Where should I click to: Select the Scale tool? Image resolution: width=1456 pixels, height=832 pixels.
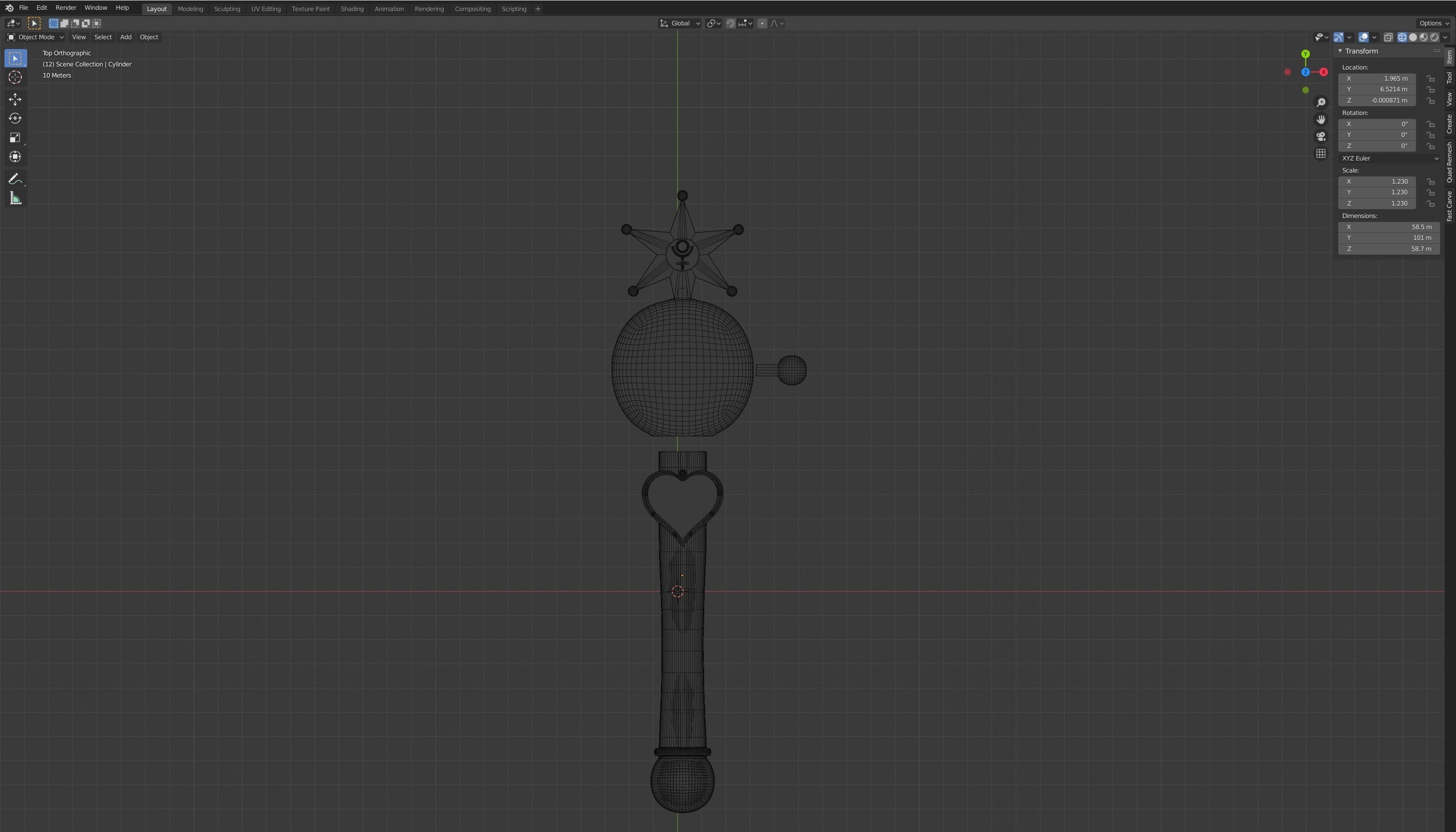coord(16,138)
